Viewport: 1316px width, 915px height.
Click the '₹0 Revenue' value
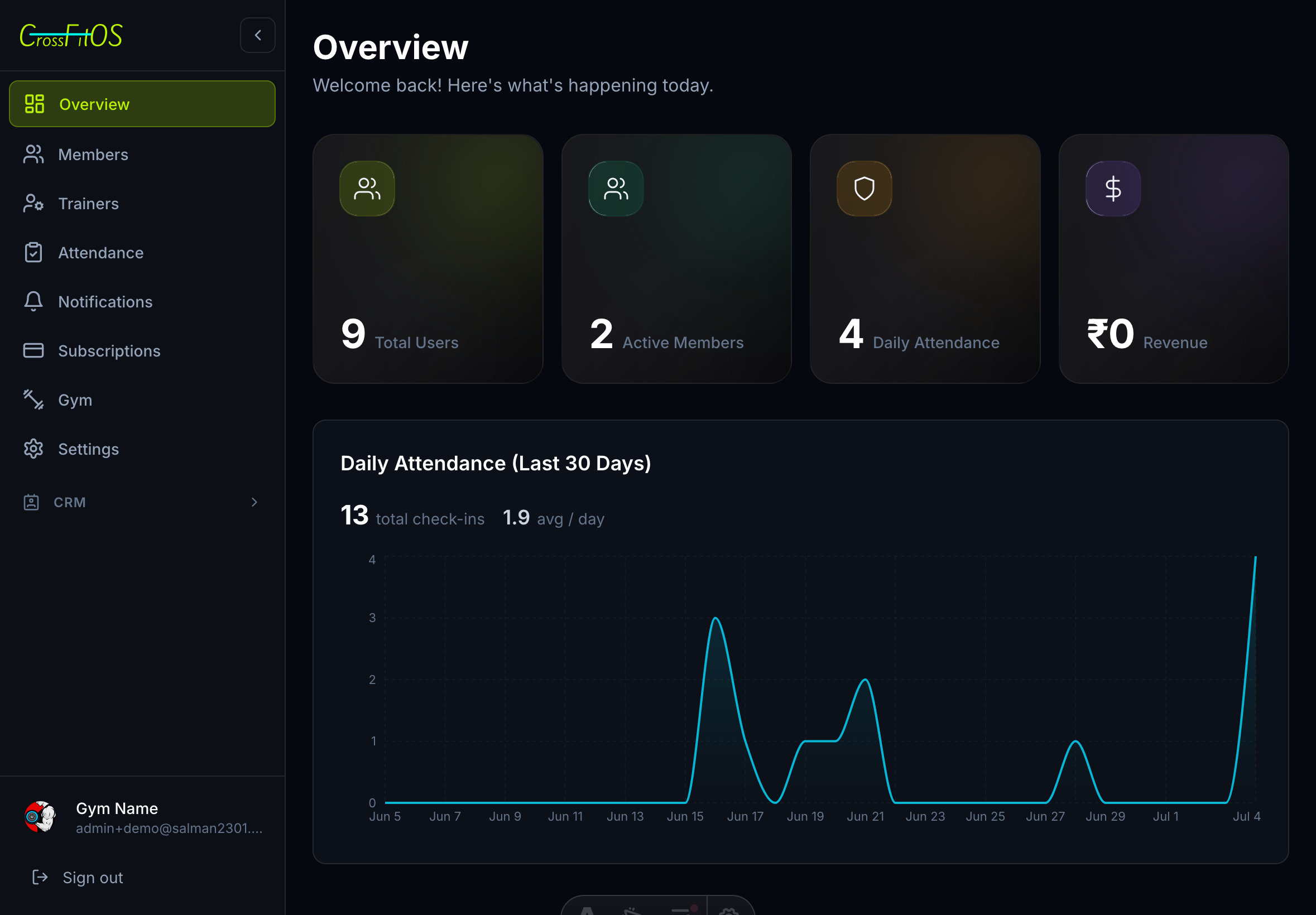1147,335
